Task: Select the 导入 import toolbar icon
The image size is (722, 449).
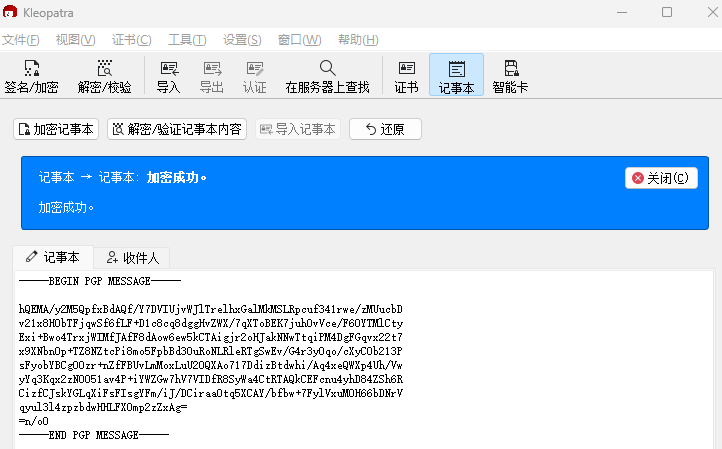Action: 169,76
